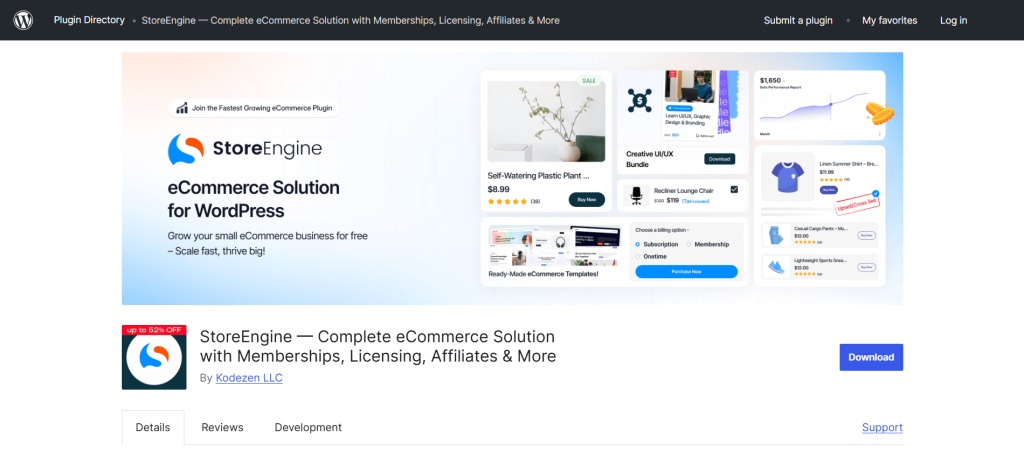This screenshot has height=450, width=1024.
Task: Click the recliner chair product icon
Action: click(635, 196)
